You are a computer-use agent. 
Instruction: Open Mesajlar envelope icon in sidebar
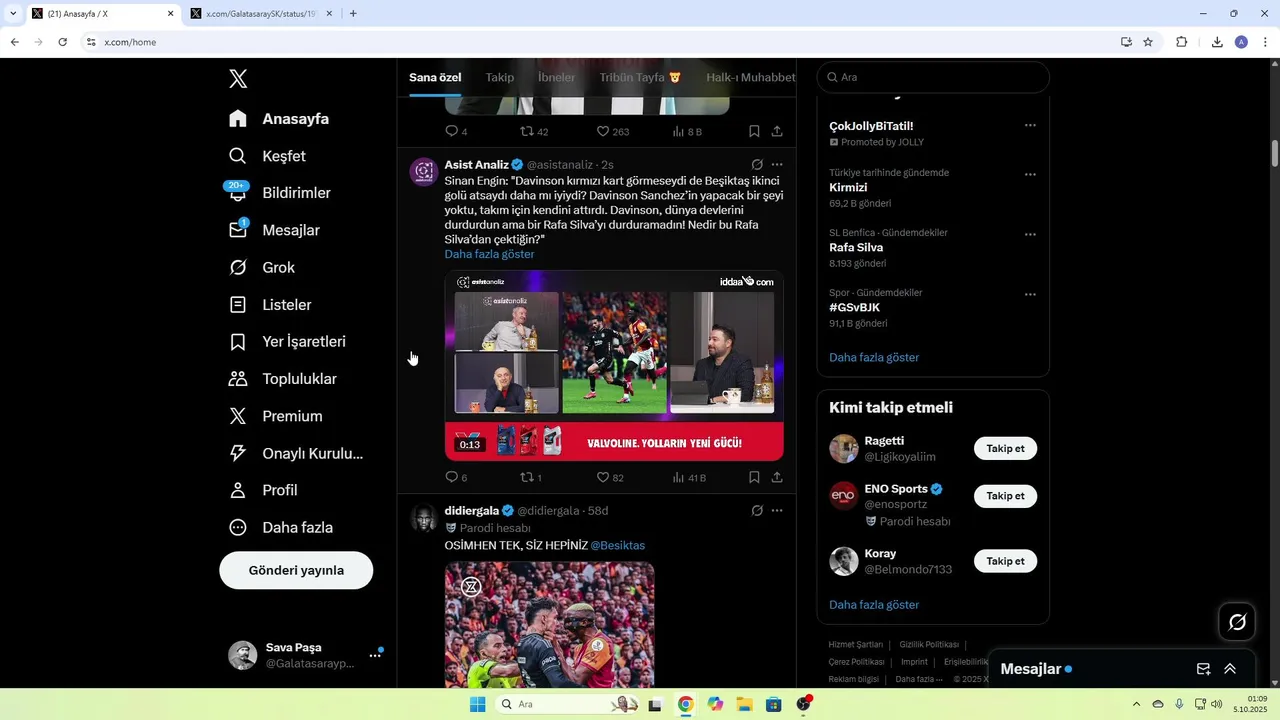pos(238,230)
